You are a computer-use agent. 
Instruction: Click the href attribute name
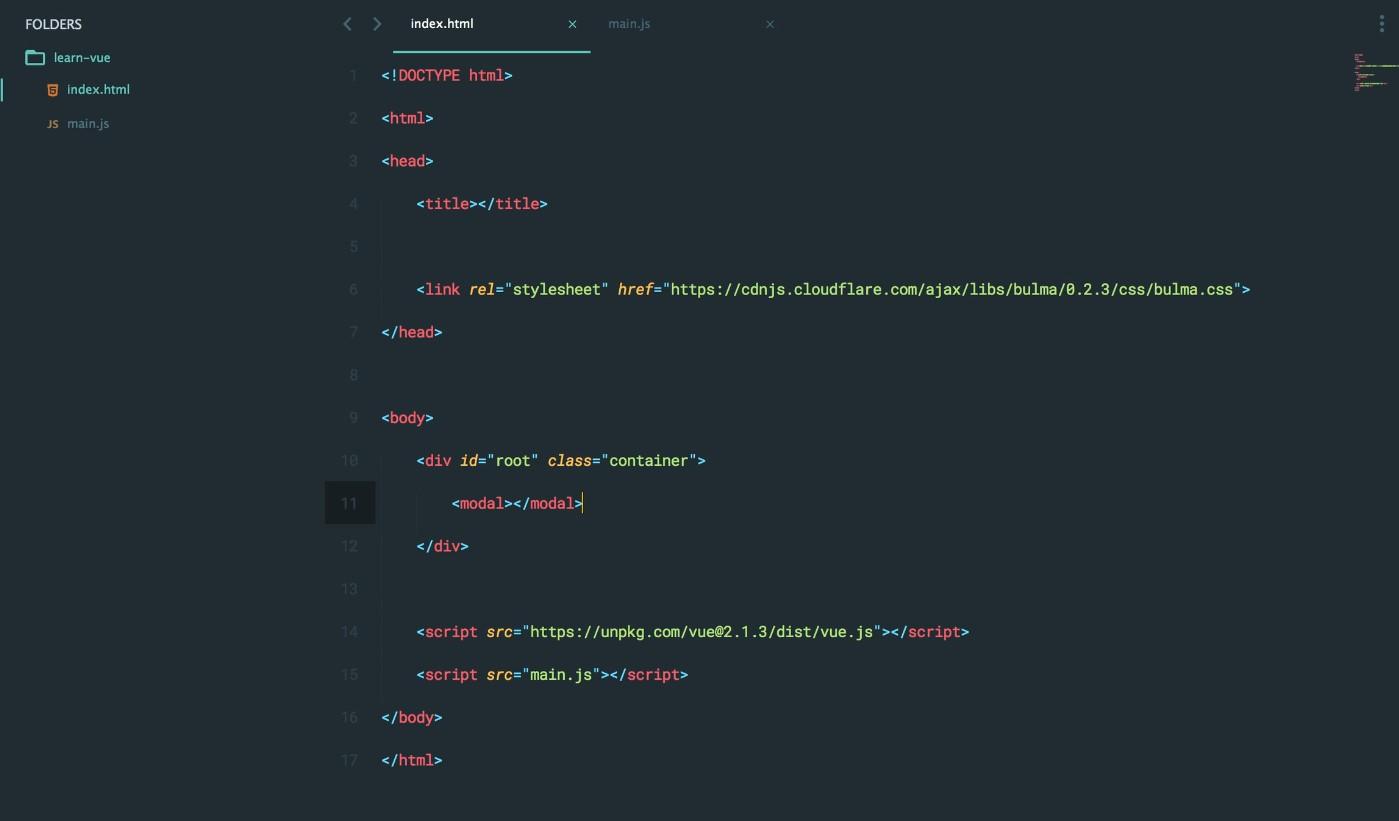pos(635,289)
